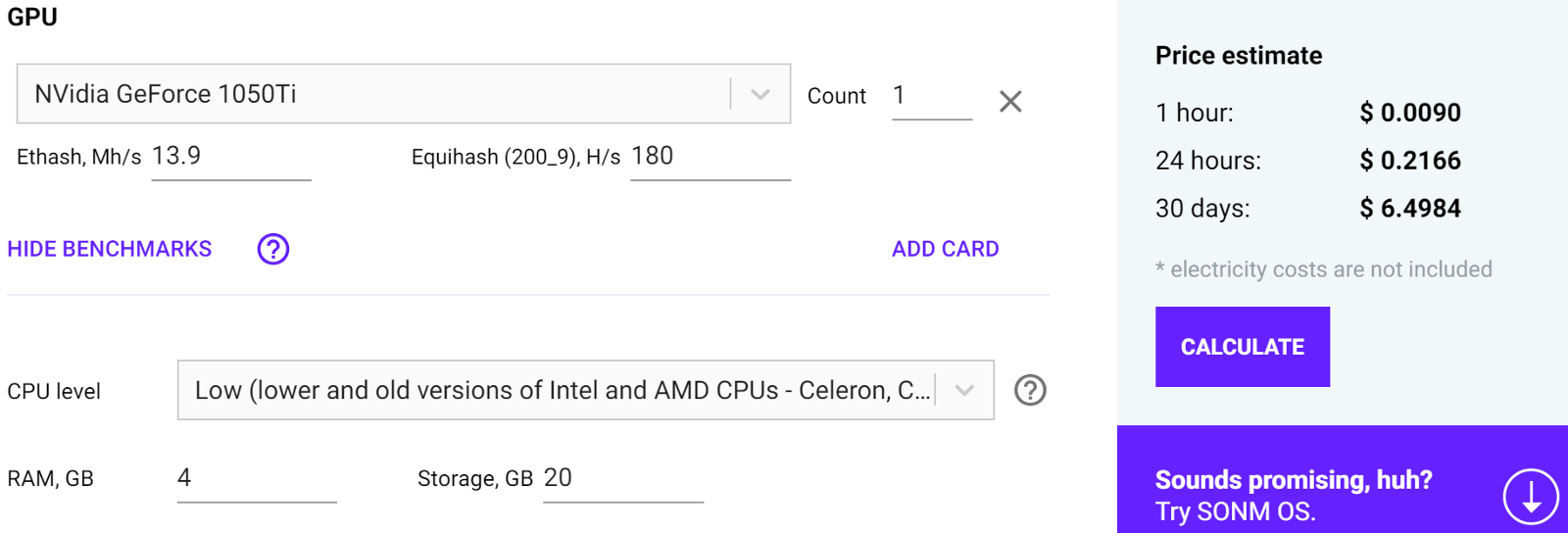
Task: Expand the CPU level dropdown chevron
Action: click(964, 390)
